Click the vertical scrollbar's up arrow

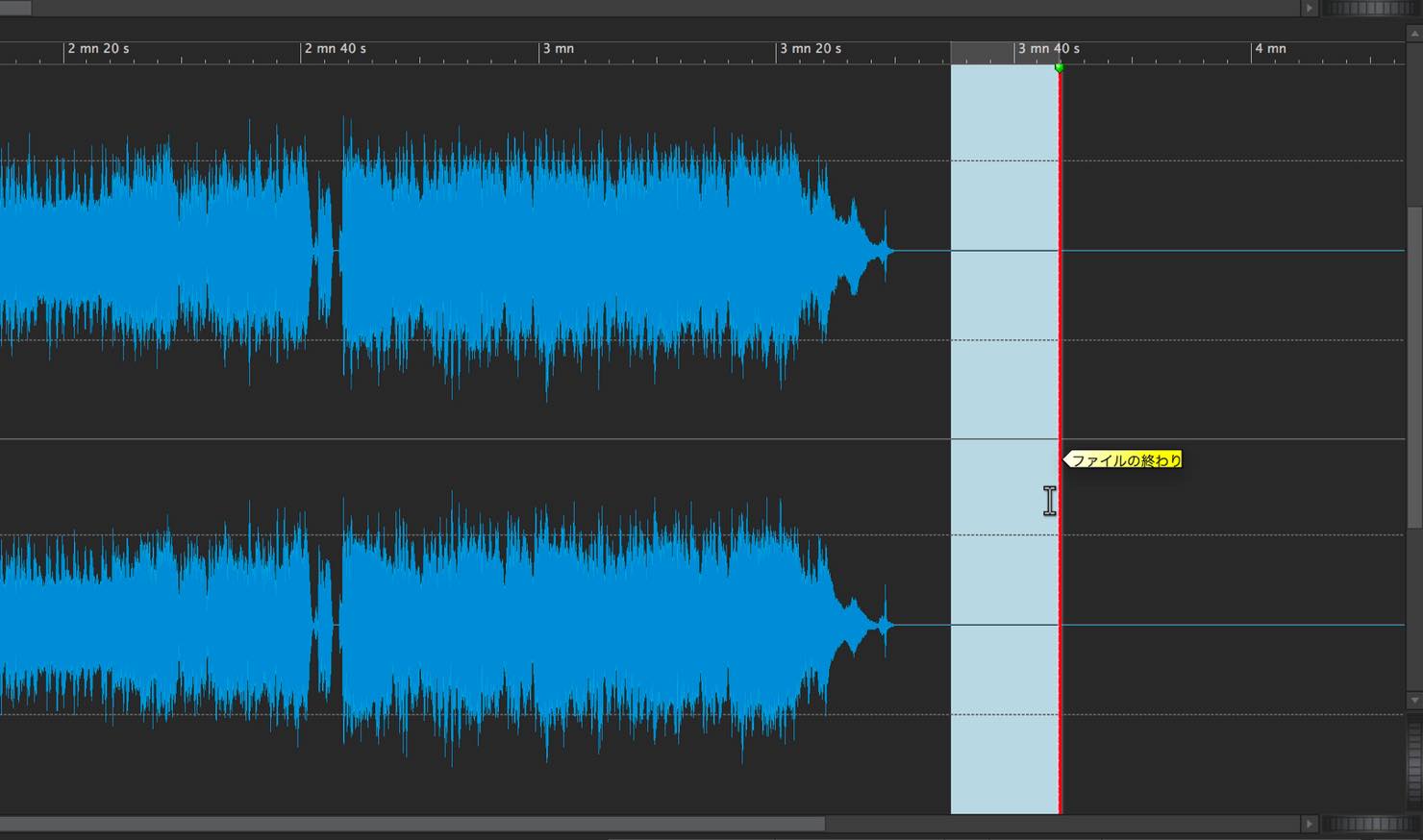(x=1414, y=33)
